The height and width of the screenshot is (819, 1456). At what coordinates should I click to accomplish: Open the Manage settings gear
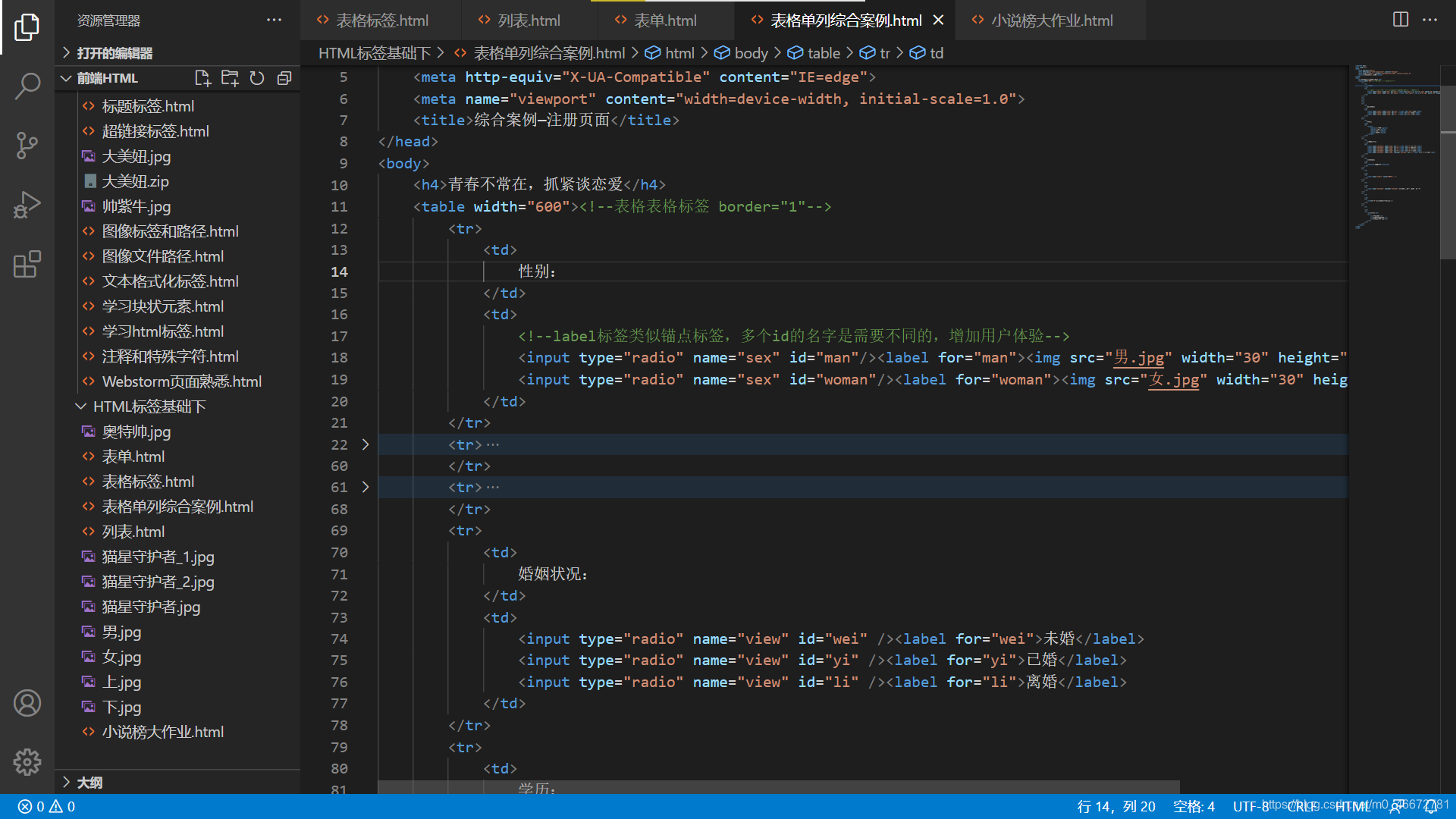click(27, 762)
